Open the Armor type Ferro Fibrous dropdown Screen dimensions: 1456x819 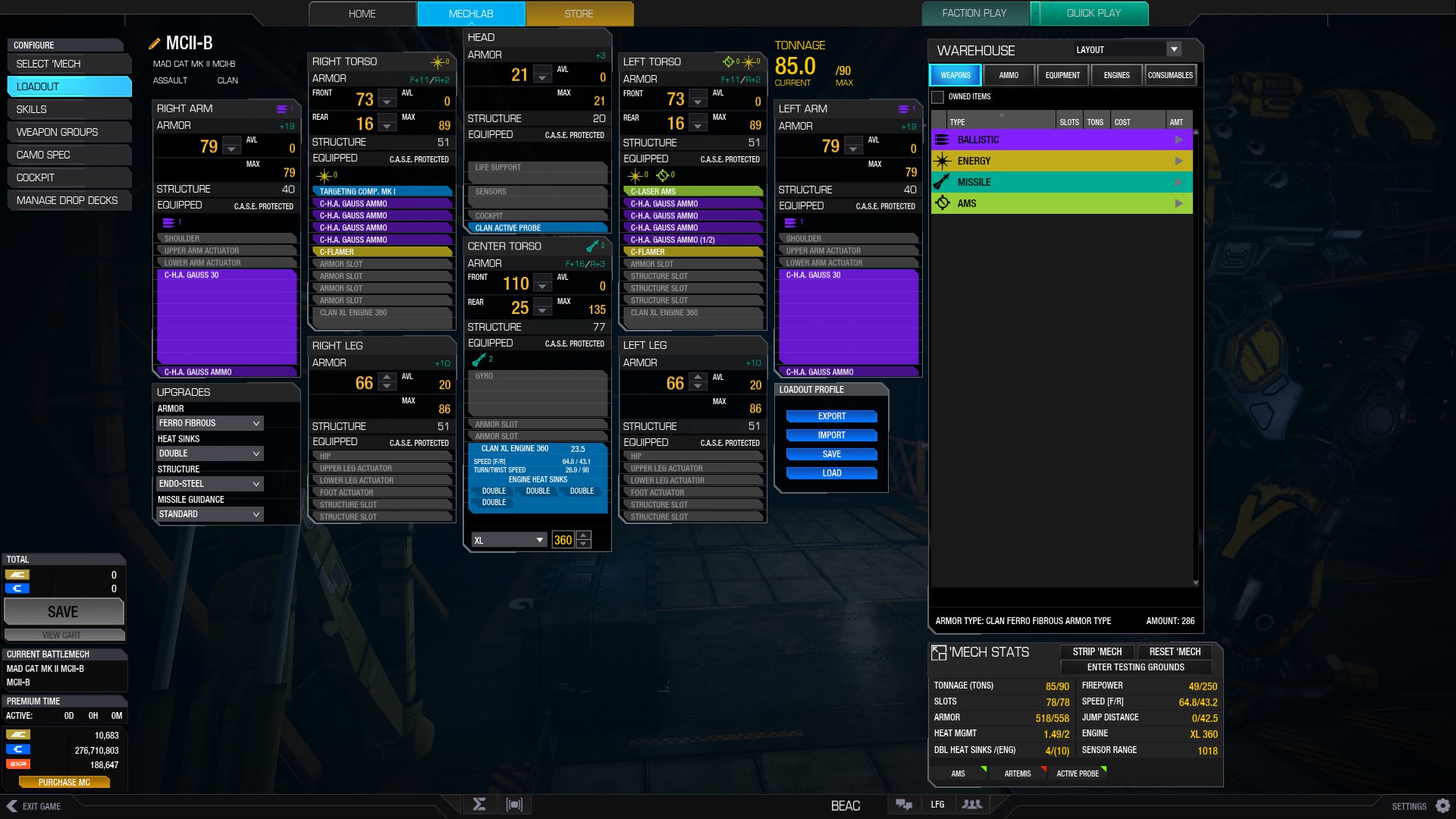[x=210, y=423]
